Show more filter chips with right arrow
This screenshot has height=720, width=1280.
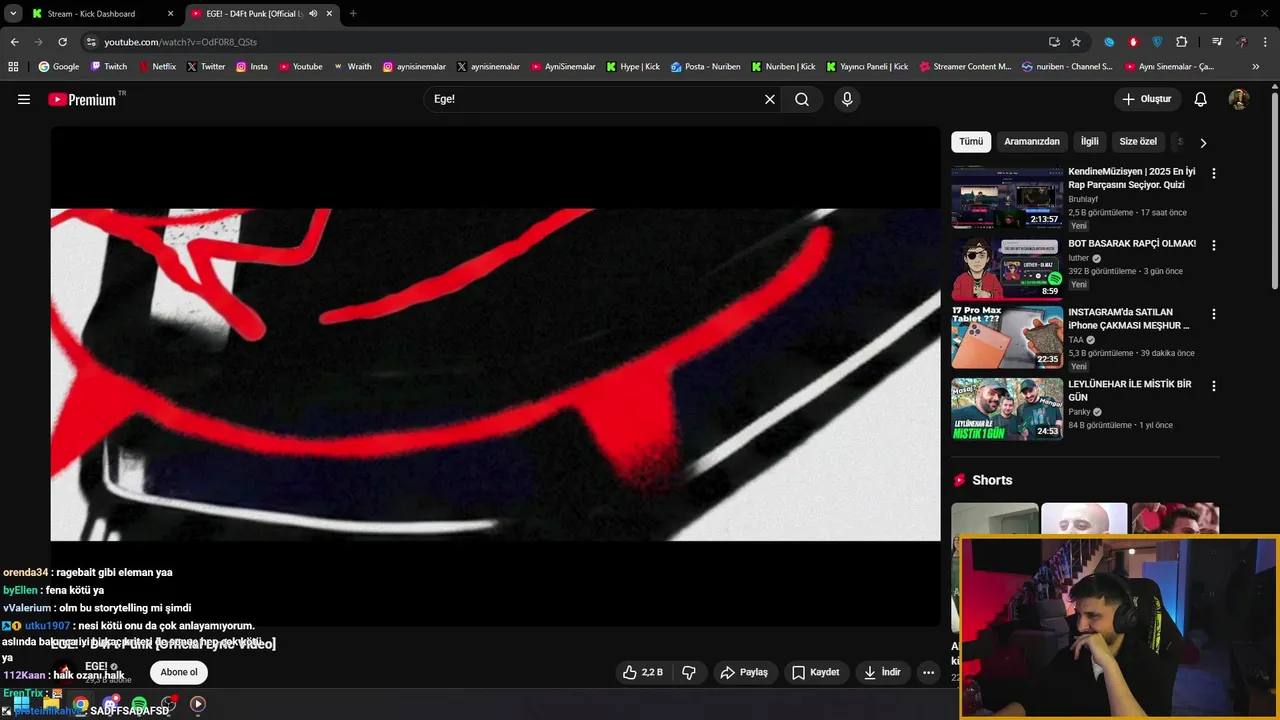[1203, 143]
